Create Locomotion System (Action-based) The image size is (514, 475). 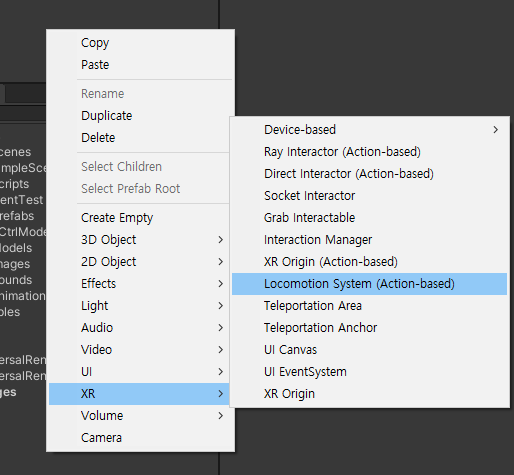[369, 284]
